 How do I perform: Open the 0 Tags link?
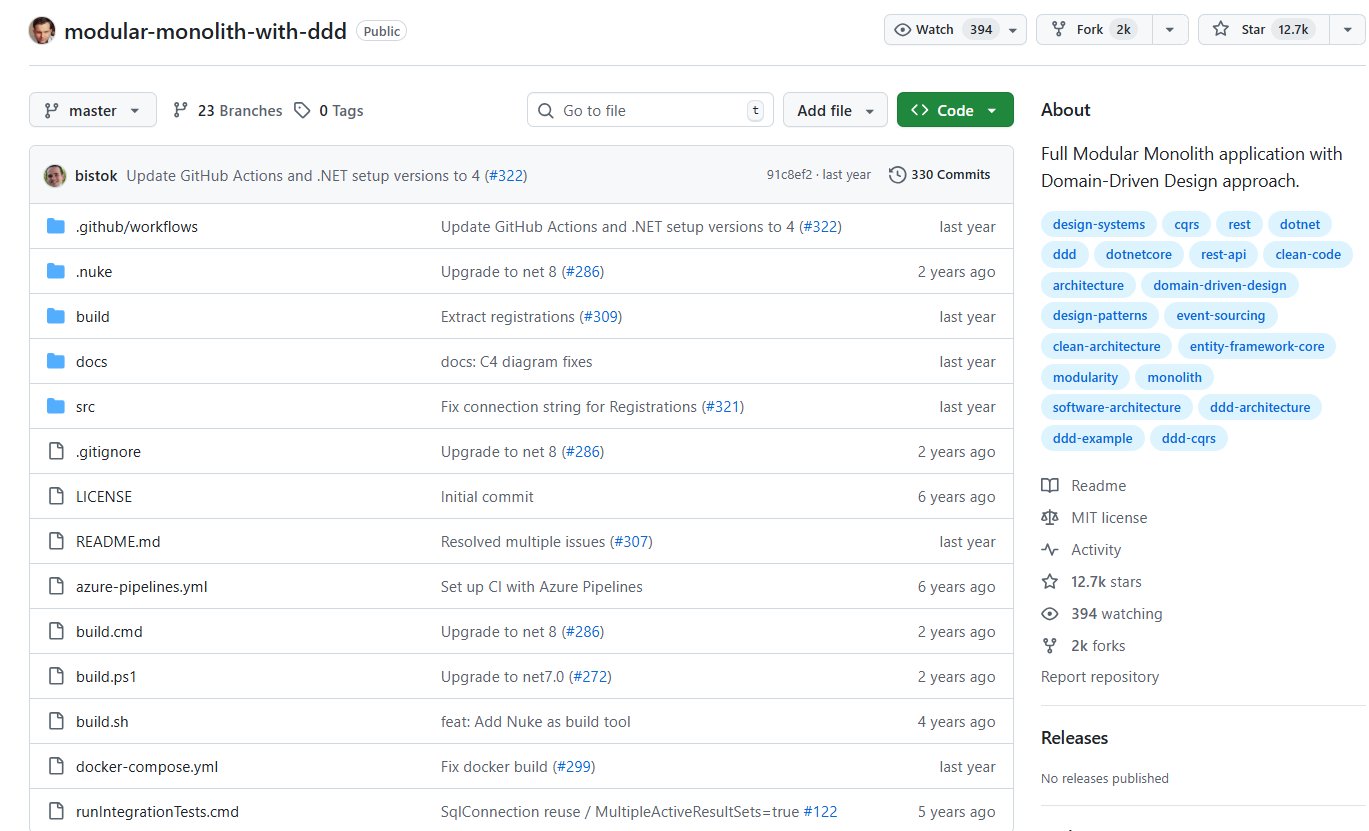point(329,111)
